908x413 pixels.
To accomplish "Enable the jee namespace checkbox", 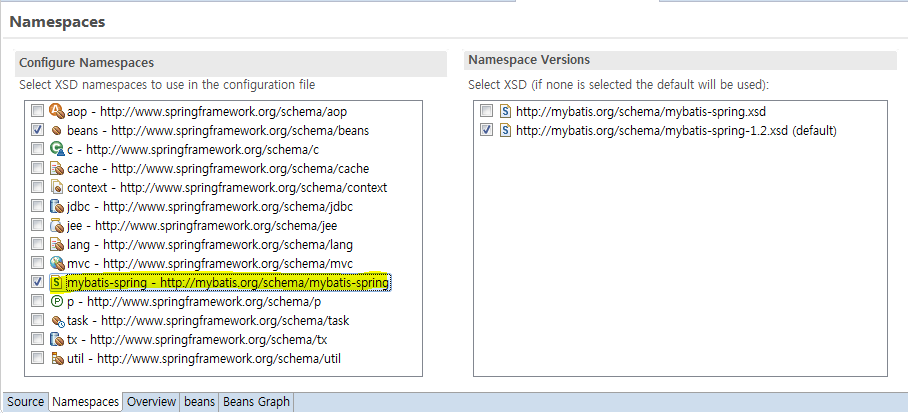I will coord(37,225).
